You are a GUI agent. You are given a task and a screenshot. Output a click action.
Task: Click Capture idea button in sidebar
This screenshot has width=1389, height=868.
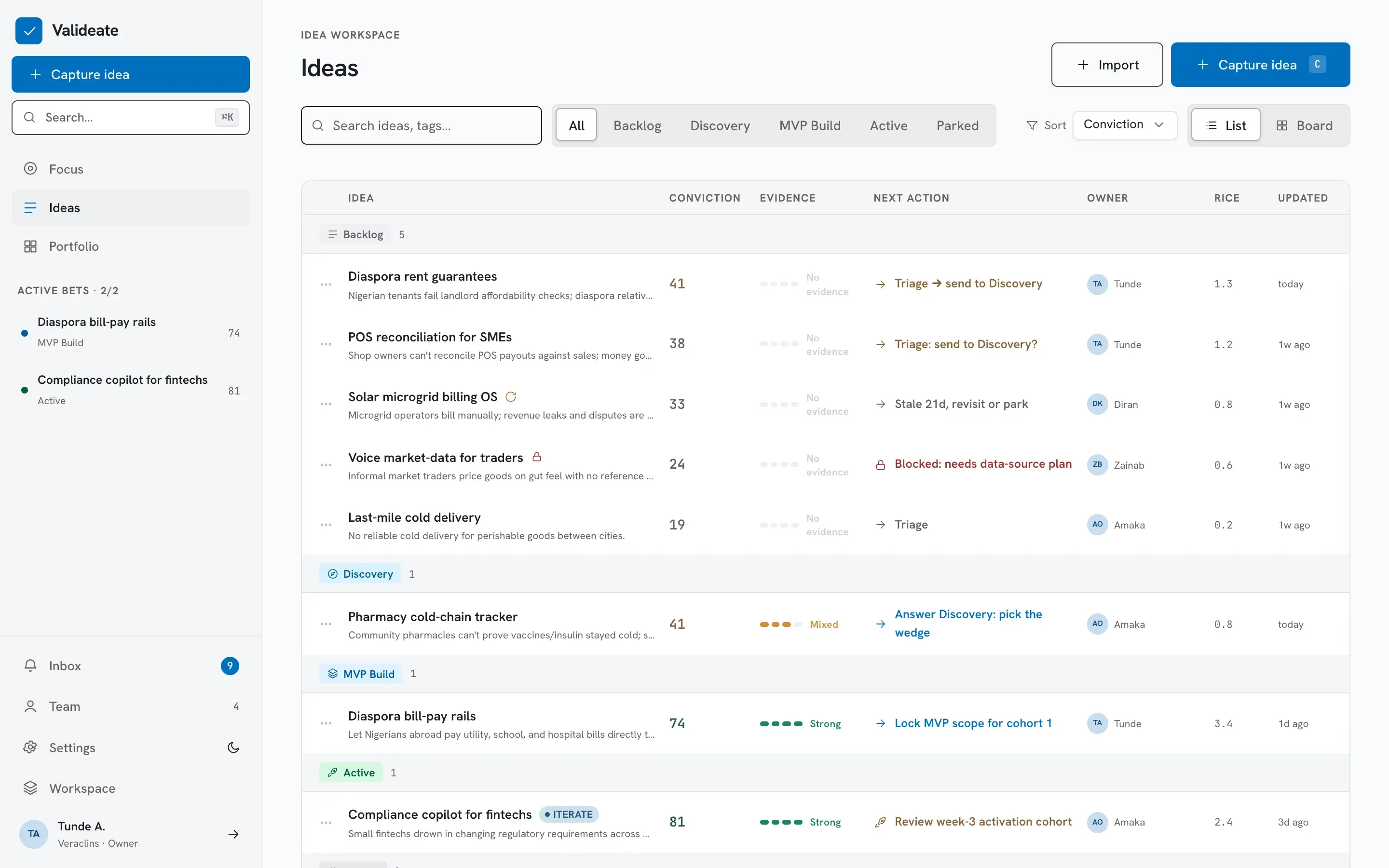click(x=130, y=74)
